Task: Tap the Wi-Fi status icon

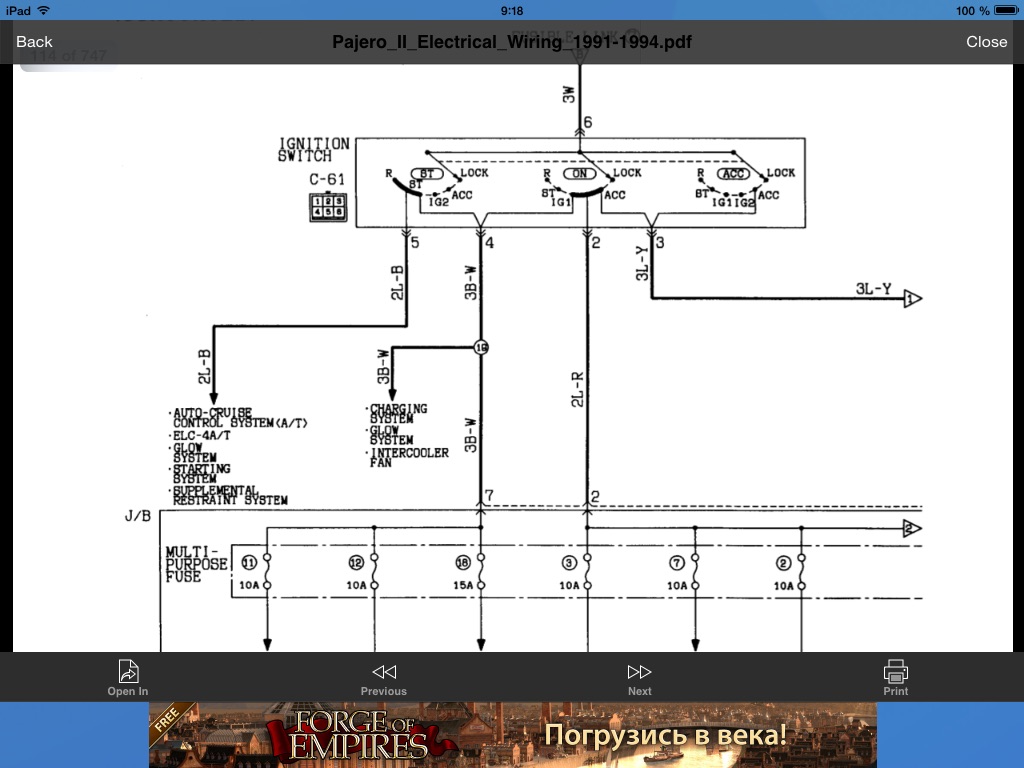Action: [44, 10]
